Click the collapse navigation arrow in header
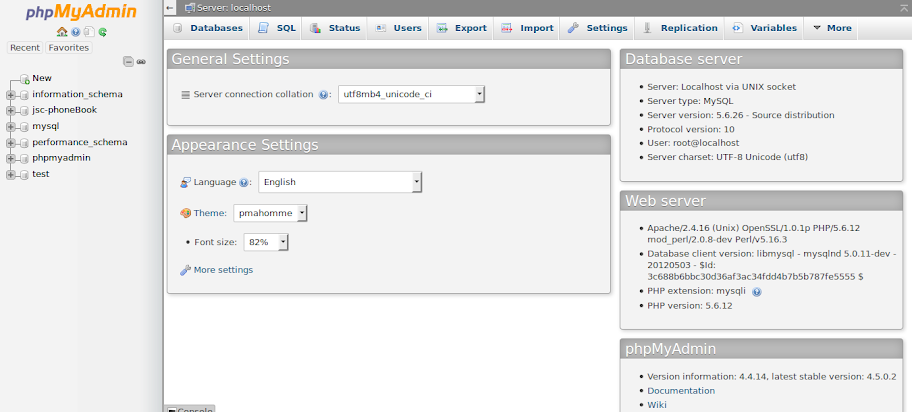This screenshot has height=412, width=912. point(169,8)
